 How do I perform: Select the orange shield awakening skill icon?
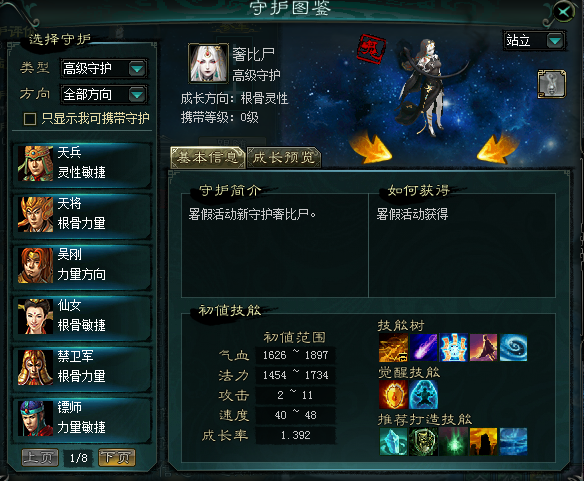[x=393, y=395]
